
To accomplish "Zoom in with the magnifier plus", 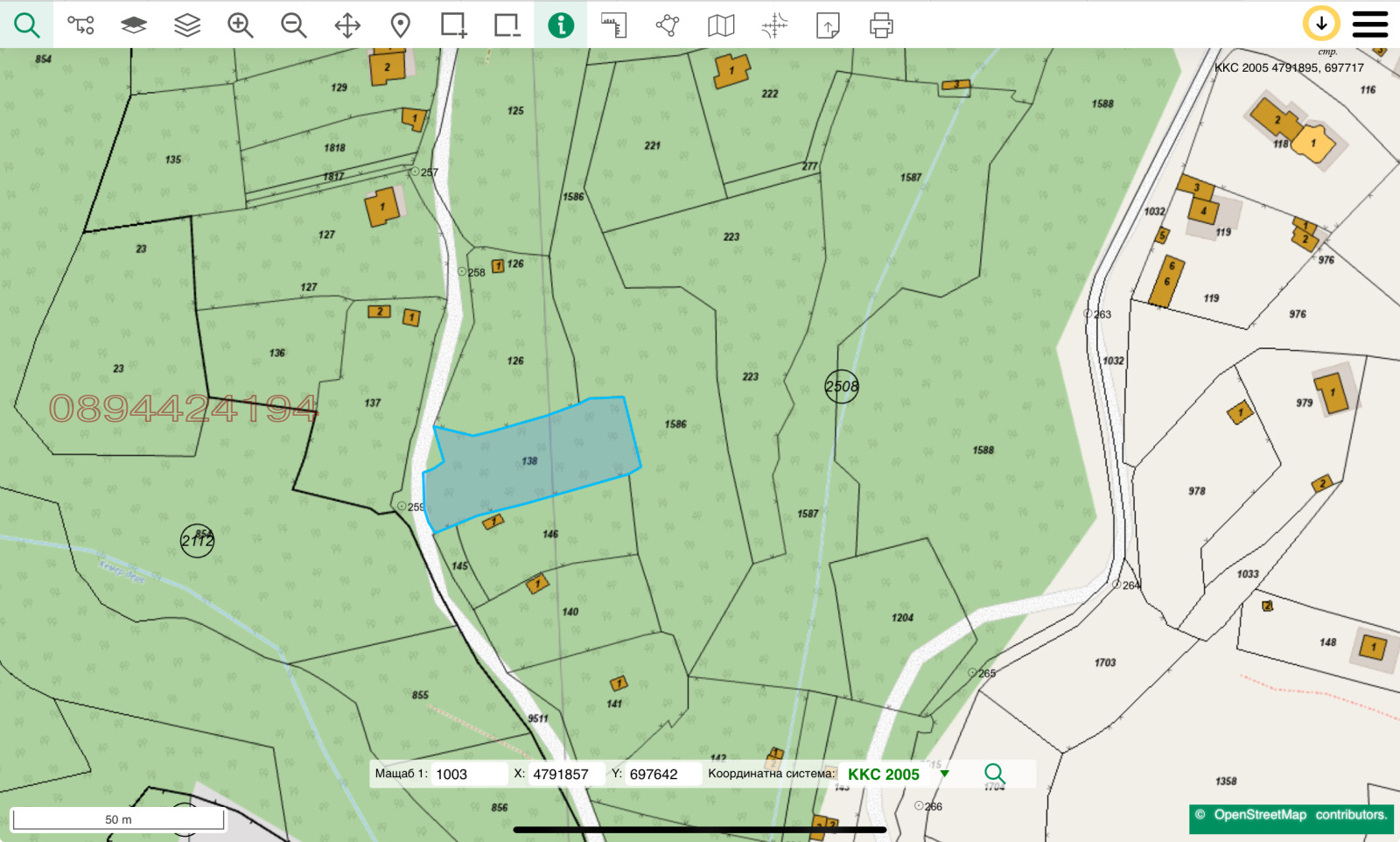I will 241,25.
